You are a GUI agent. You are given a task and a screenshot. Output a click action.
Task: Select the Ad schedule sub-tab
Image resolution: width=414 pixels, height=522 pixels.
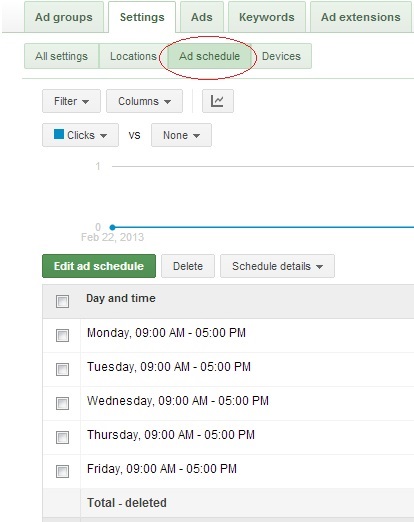[209, 56]
